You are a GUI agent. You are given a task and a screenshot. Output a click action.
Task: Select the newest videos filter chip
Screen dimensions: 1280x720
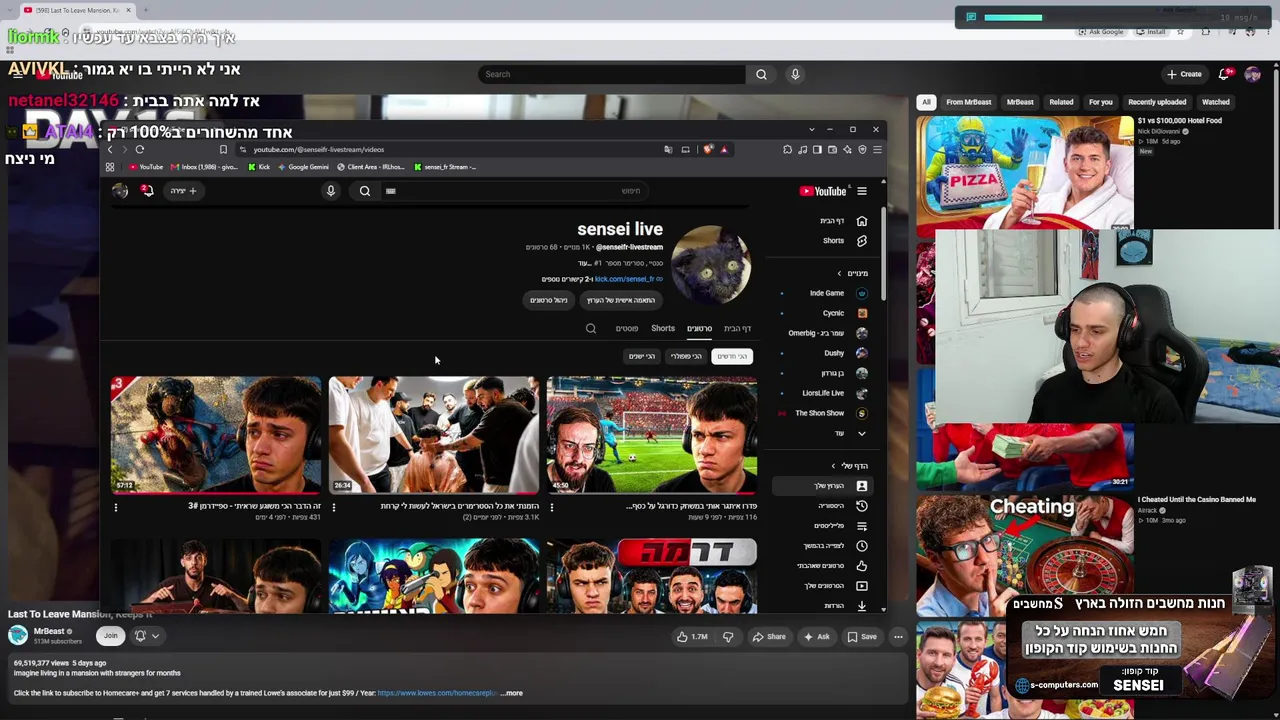pyautogui.click(x=732, y=356)
